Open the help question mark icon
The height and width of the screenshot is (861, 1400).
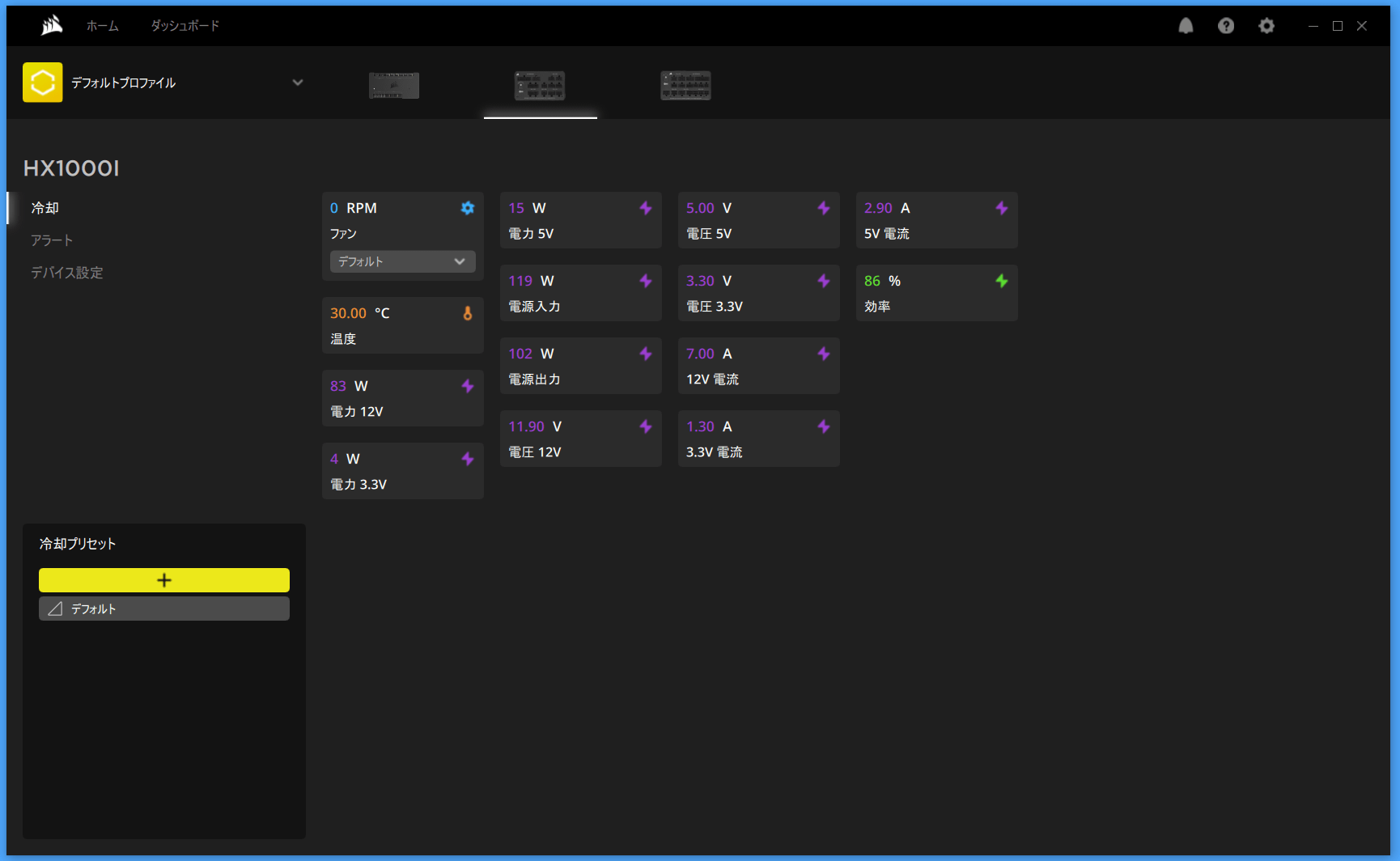(x=1226, y=26)
